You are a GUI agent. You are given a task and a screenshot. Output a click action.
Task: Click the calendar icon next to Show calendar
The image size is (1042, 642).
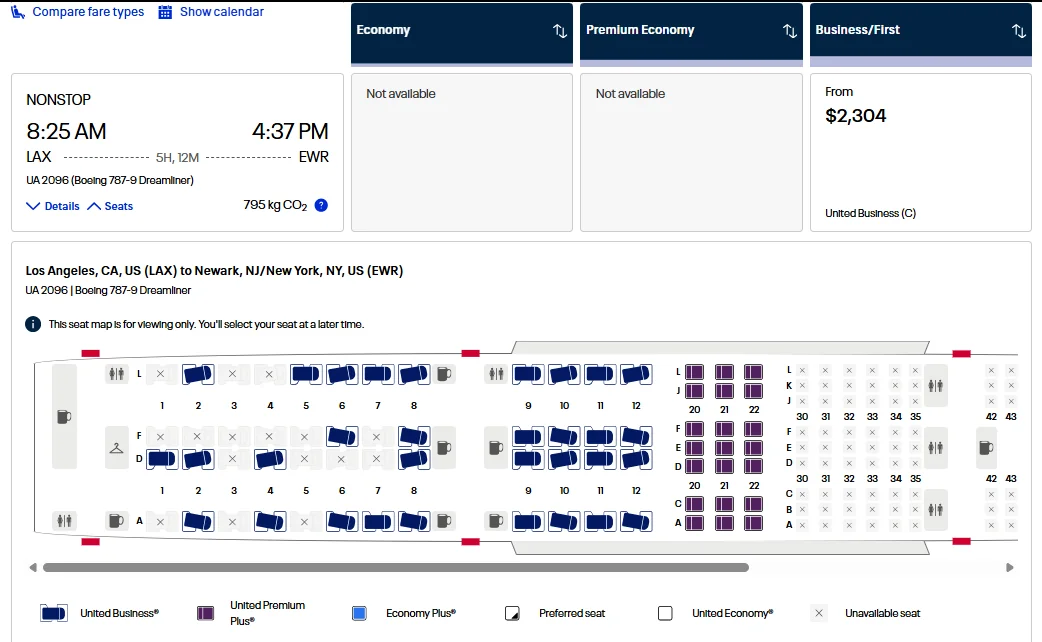(166, 12)
